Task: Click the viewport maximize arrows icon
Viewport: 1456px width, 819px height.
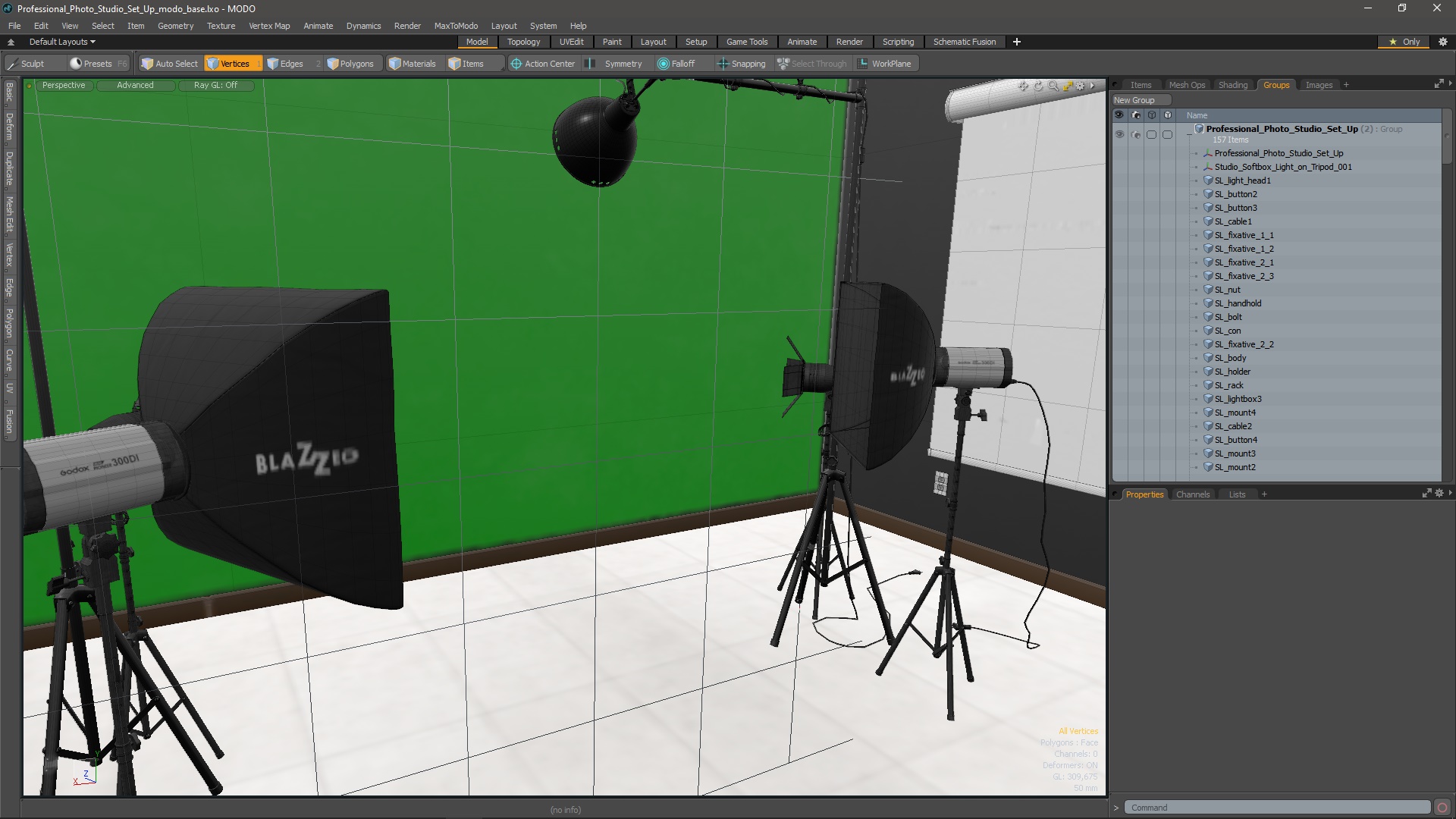Action: click(1068, 86)
